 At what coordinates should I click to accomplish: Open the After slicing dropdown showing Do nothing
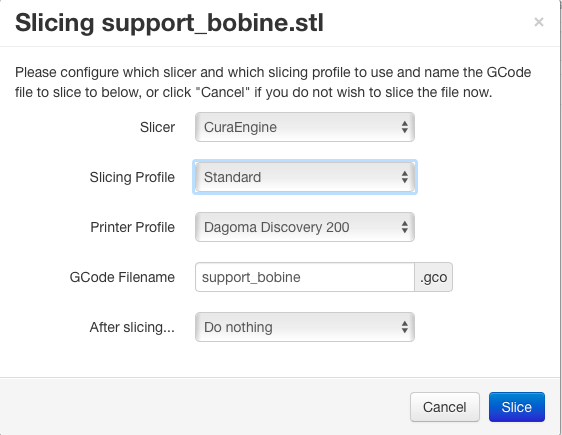[x=305, y=327]
